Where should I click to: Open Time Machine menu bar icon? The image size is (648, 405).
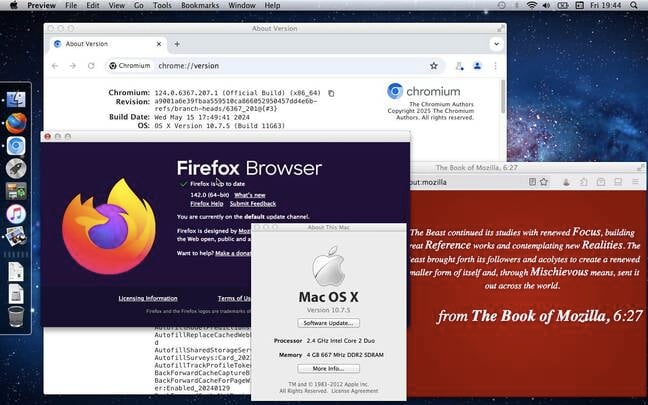tap(501, 5)
